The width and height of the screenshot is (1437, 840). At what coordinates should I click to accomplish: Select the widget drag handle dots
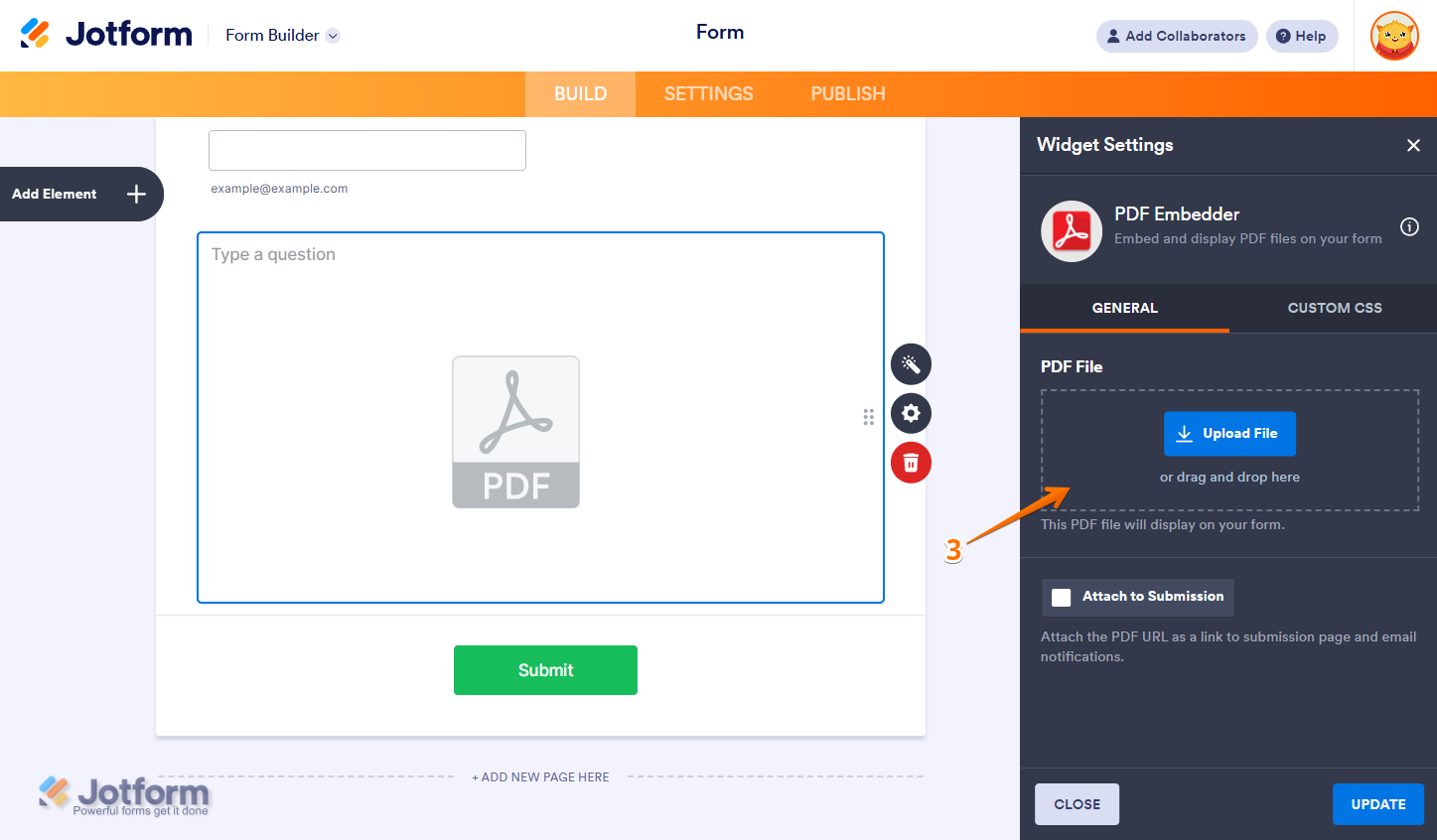(868, 416)
